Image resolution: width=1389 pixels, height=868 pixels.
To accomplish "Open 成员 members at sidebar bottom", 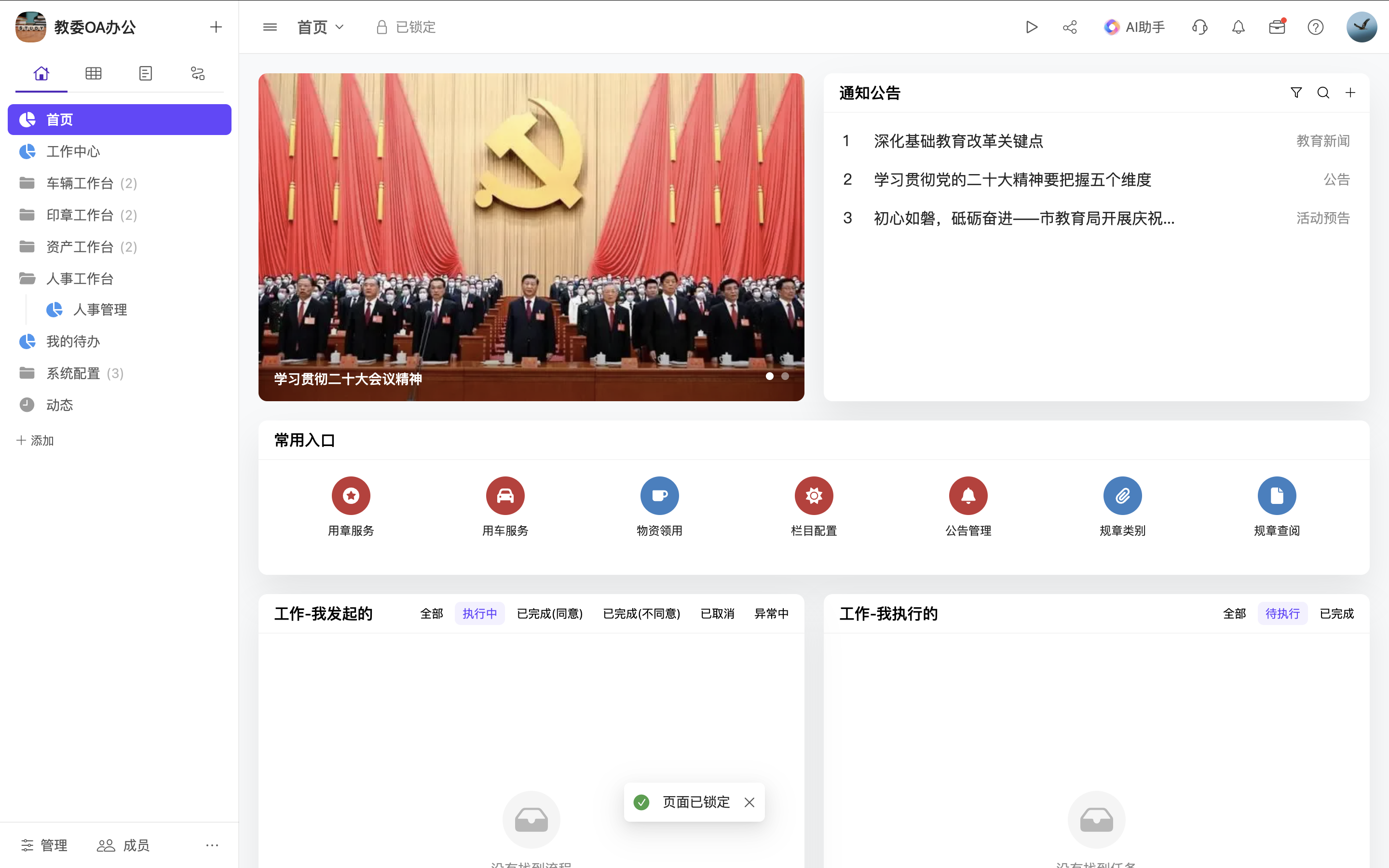I will 123,845.
